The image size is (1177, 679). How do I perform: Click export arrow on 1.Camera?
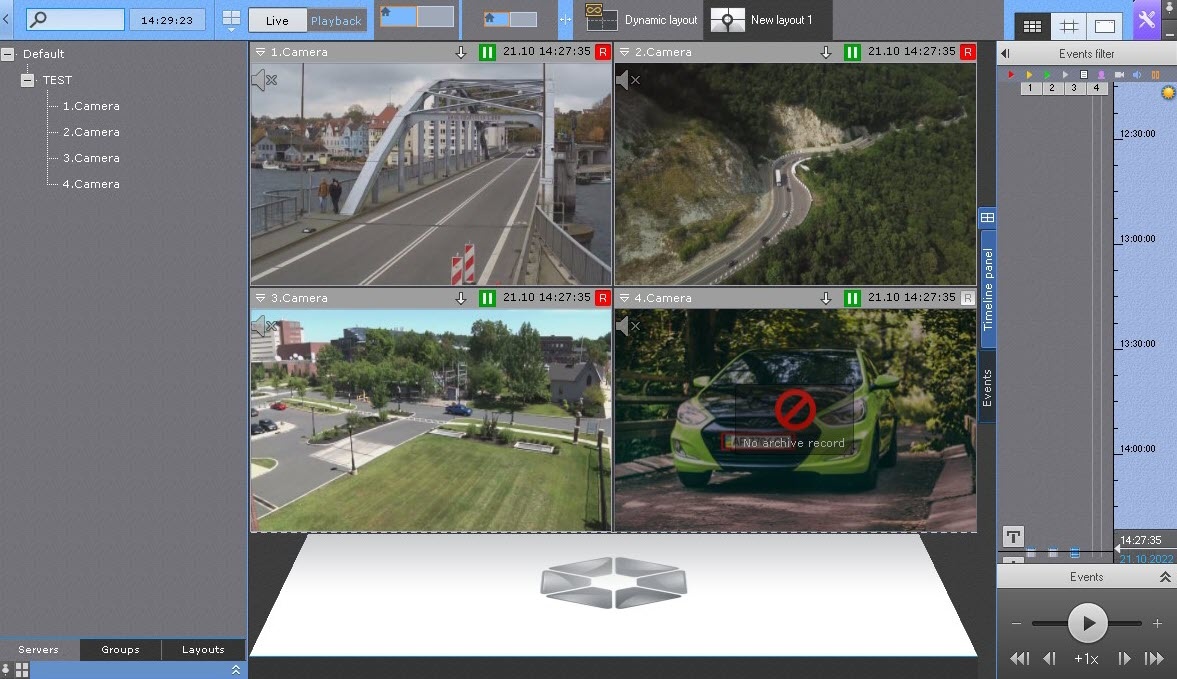[461, 52]
